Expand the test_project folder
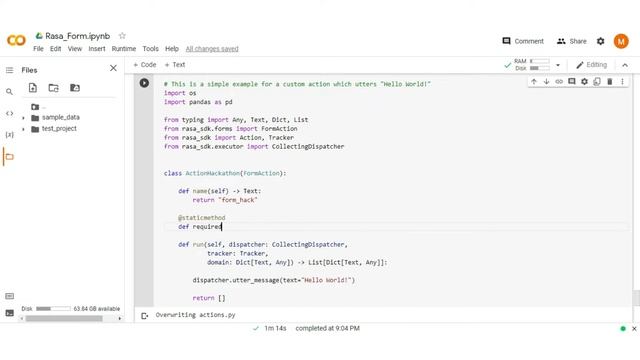The width and height of the screenshot is (640, 360). [x=23, y=129]
